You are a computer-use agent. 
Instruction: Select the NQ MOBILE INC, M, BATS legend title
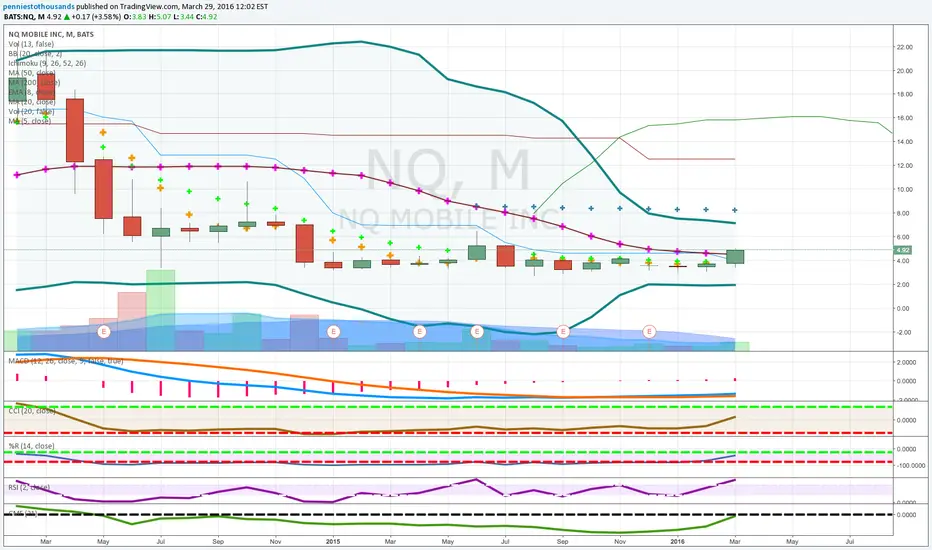51,34
